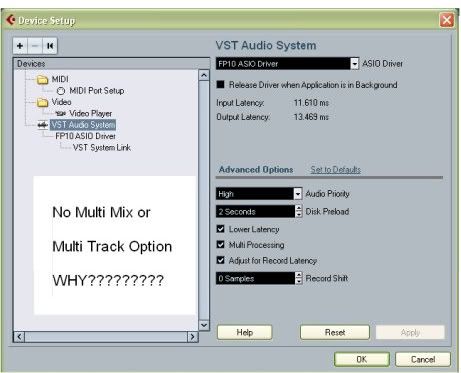Viewport: 461px width, 373px height.
Task: Select the Video folder icon
Action: click(42, 102)
